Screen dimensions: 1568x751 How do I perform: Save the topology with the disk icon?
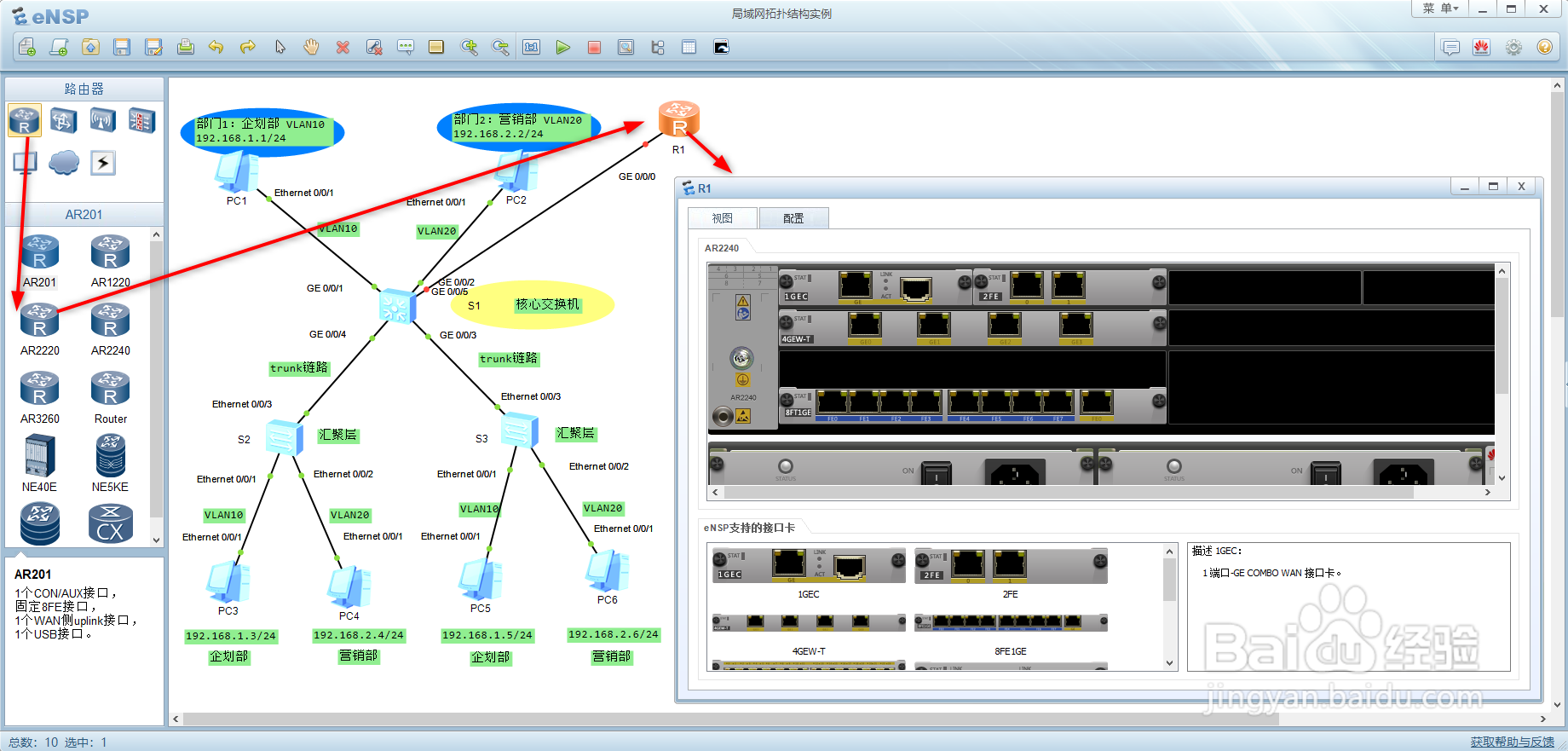[122, 47]
